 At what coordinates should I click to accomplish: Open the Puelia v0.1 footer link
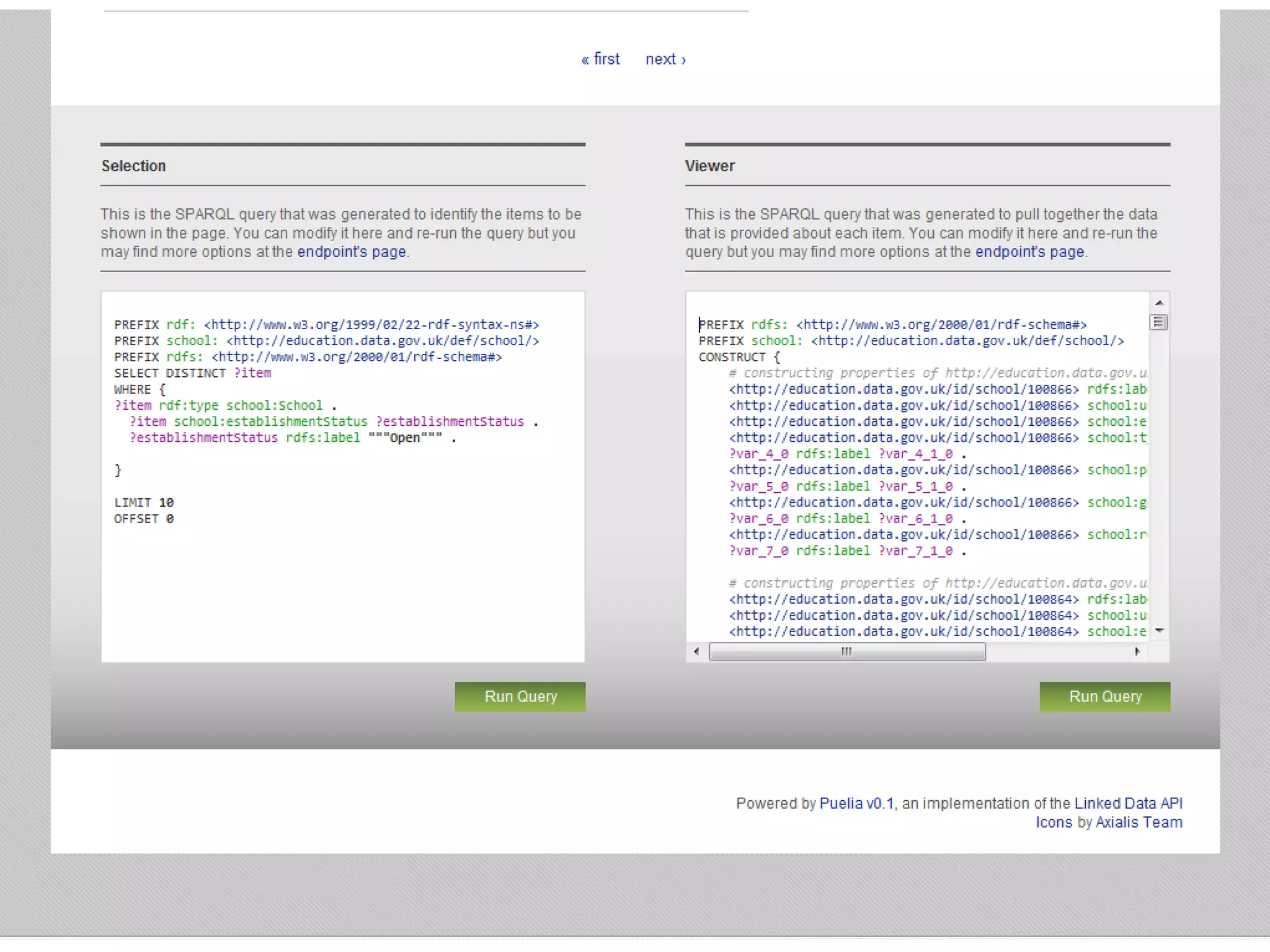(856, 803)
